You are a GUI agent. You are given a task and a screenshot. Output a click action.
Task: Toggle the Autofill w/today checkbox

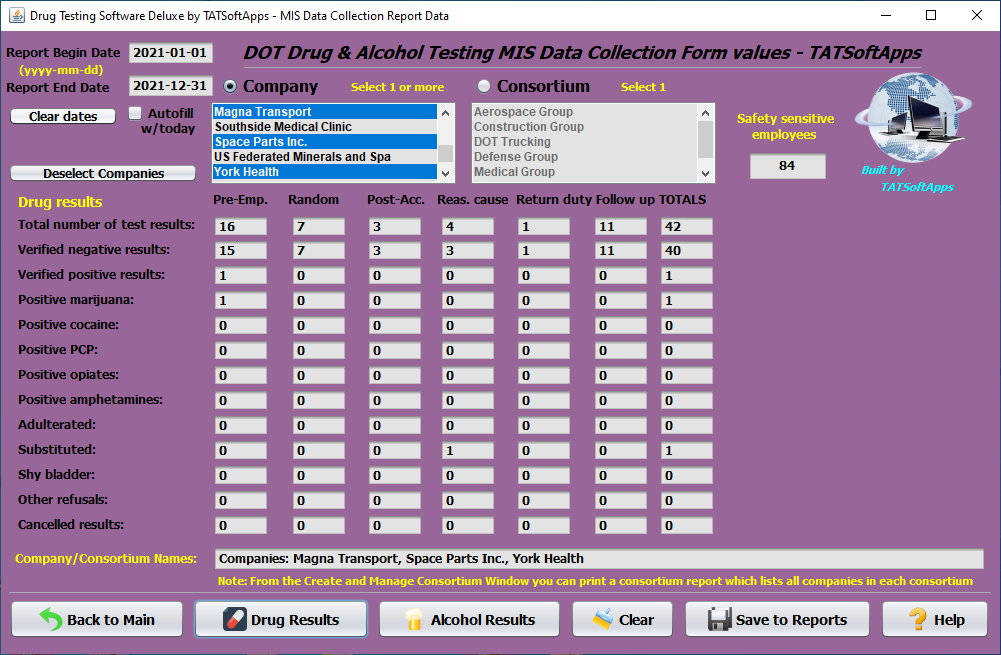135,113
